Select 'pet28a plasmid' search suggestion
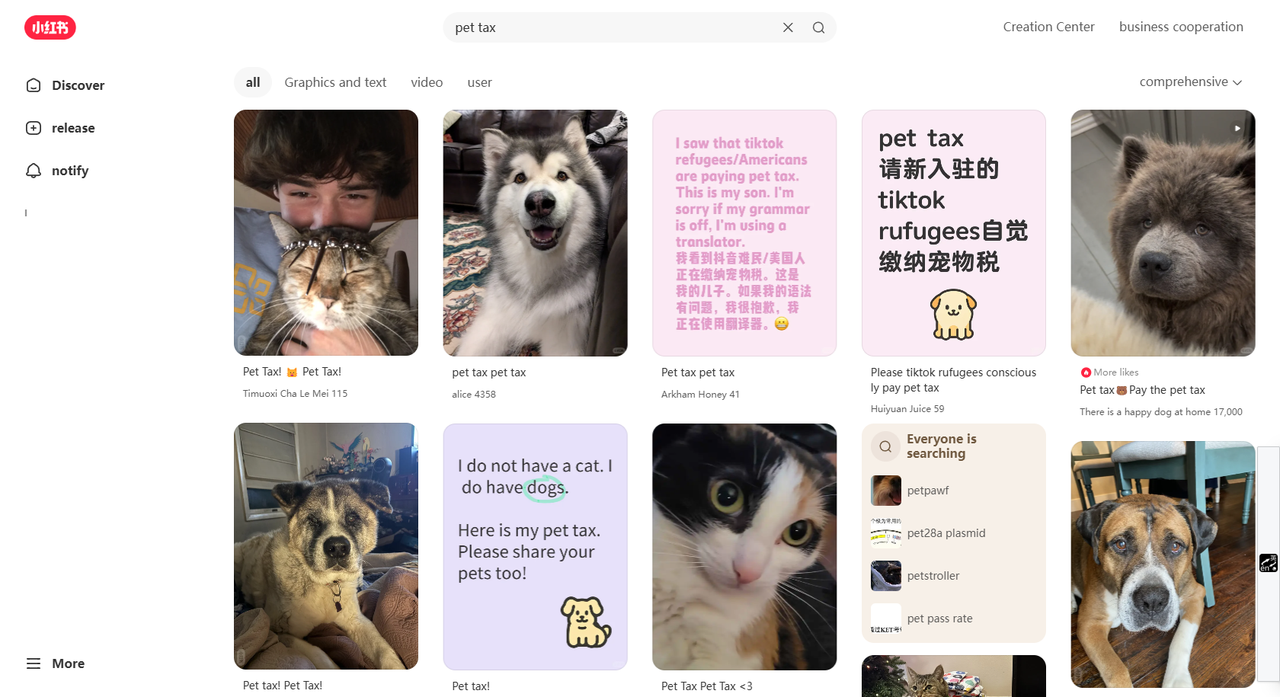 [x=946, y=533]
